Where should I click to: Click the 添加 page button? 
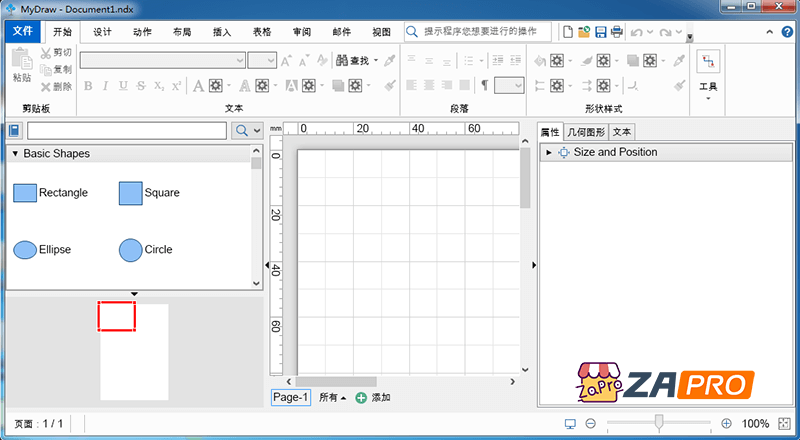[x=373, y=398]
